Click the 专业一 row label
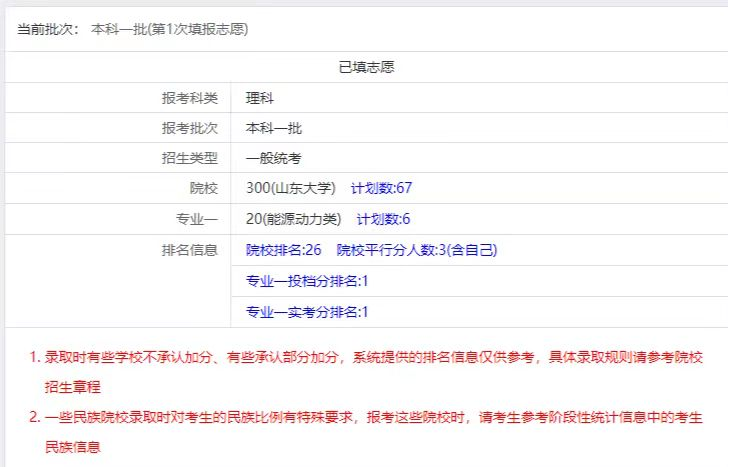Screen dimensions: 730x469 click(x=196, y=219)
